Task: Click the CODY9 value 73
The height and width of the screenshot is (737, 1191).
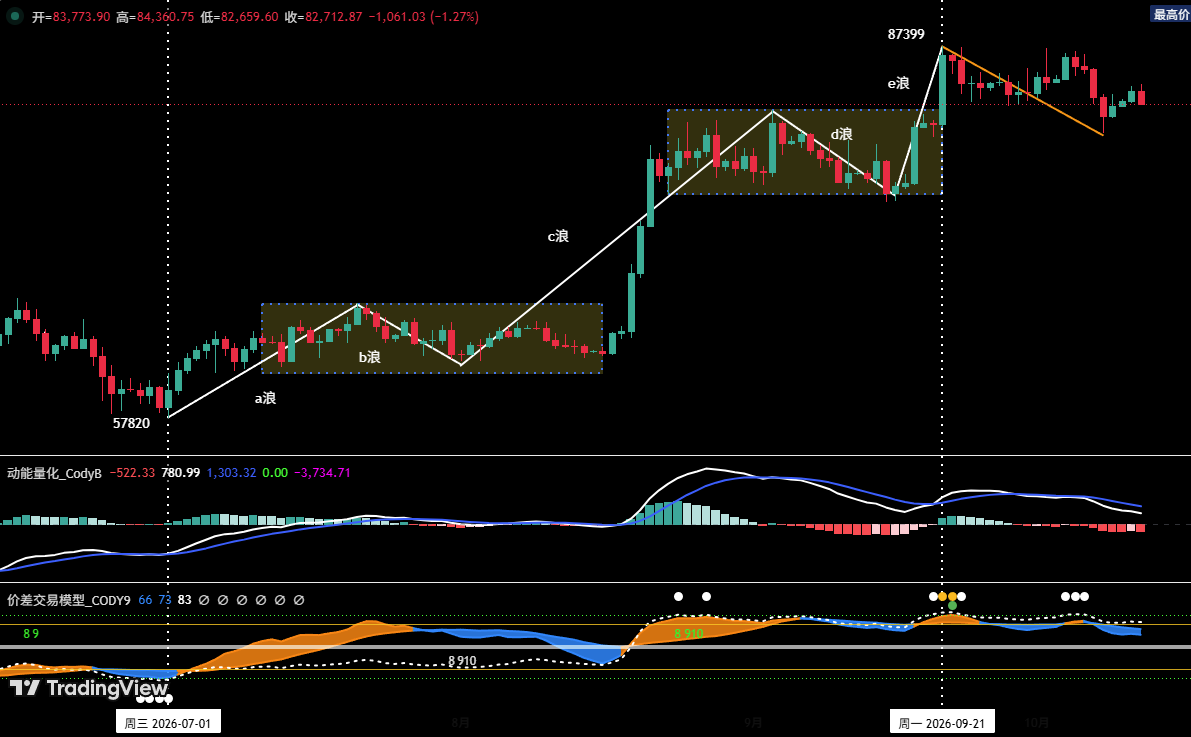Action: click(x=165, y=599)
